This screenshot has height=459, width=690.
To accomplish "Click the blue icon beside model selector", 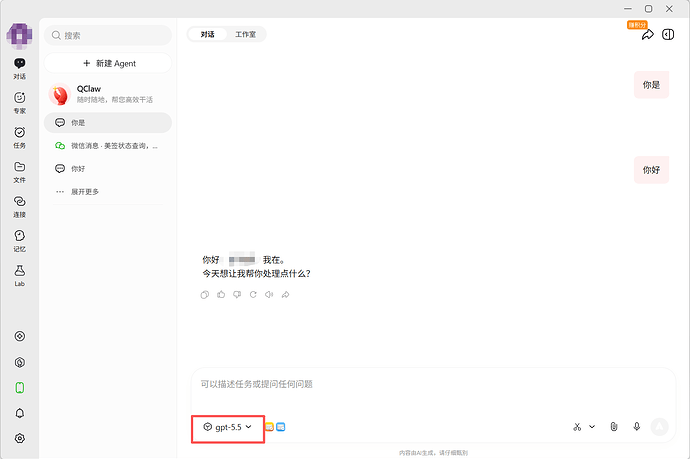I will pyautogui.click(x=280, y=427).
